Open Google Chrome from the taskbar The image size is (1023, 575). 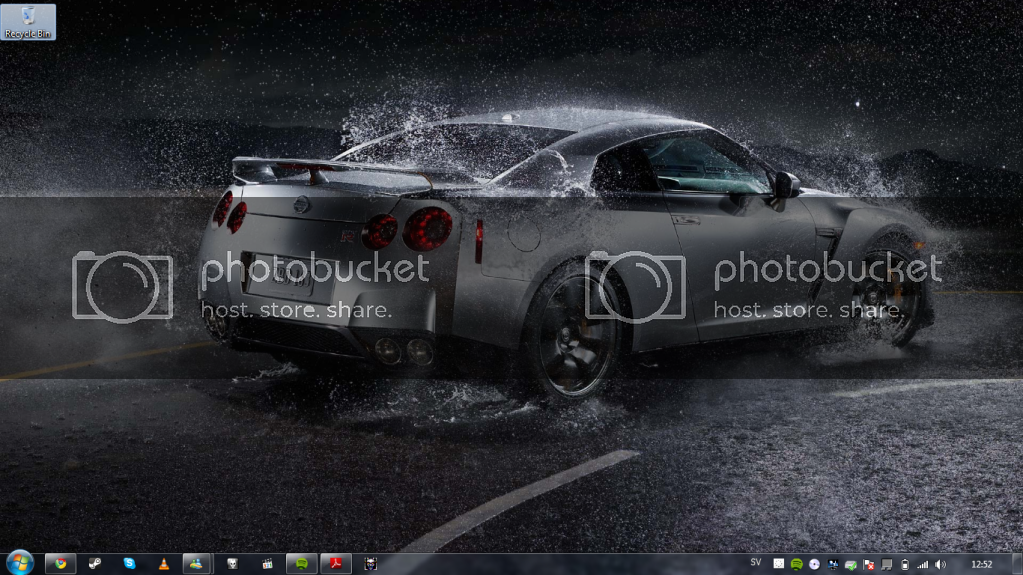pos(60,564)
